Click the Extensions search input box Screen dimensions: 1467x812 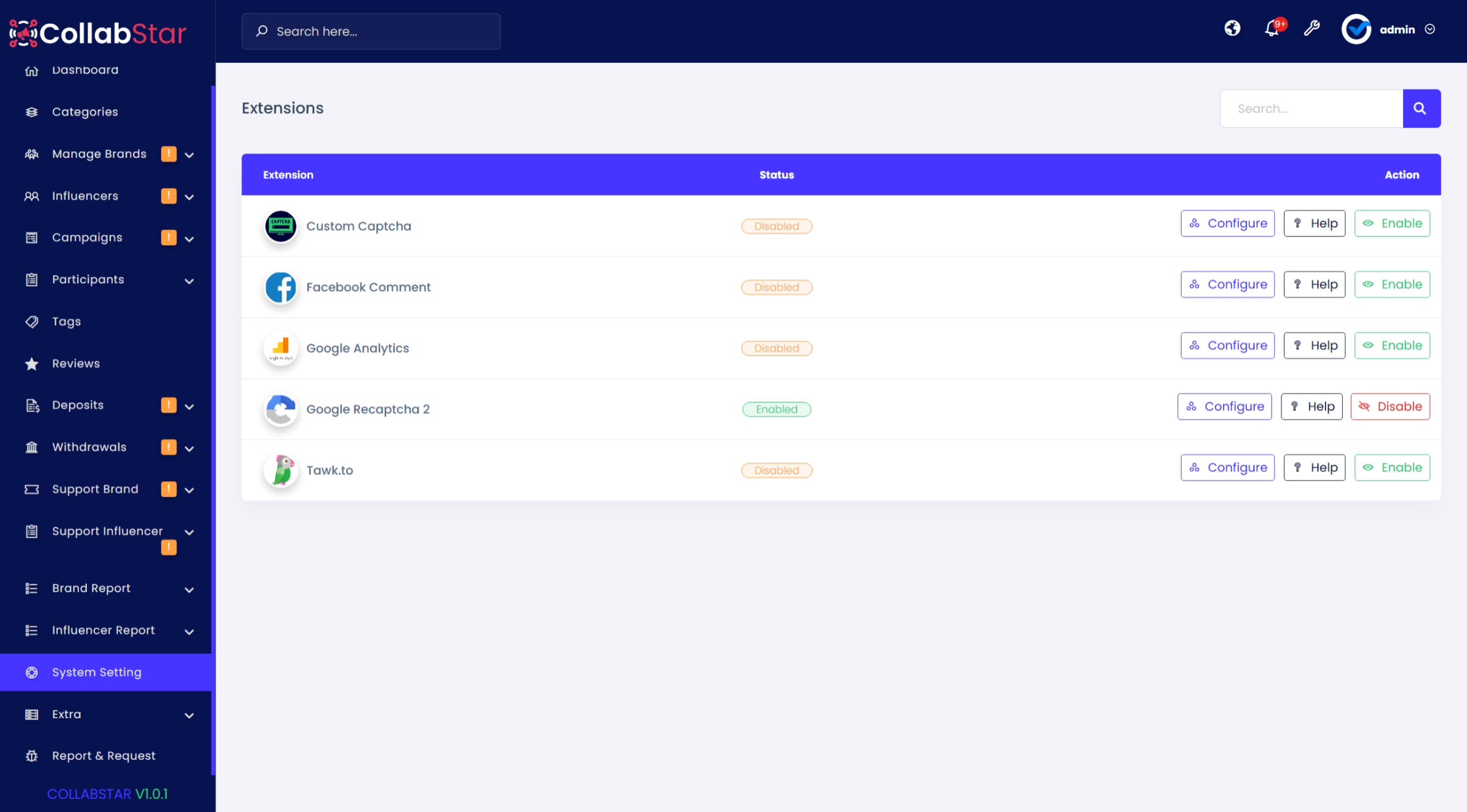tap(1311, 109)
